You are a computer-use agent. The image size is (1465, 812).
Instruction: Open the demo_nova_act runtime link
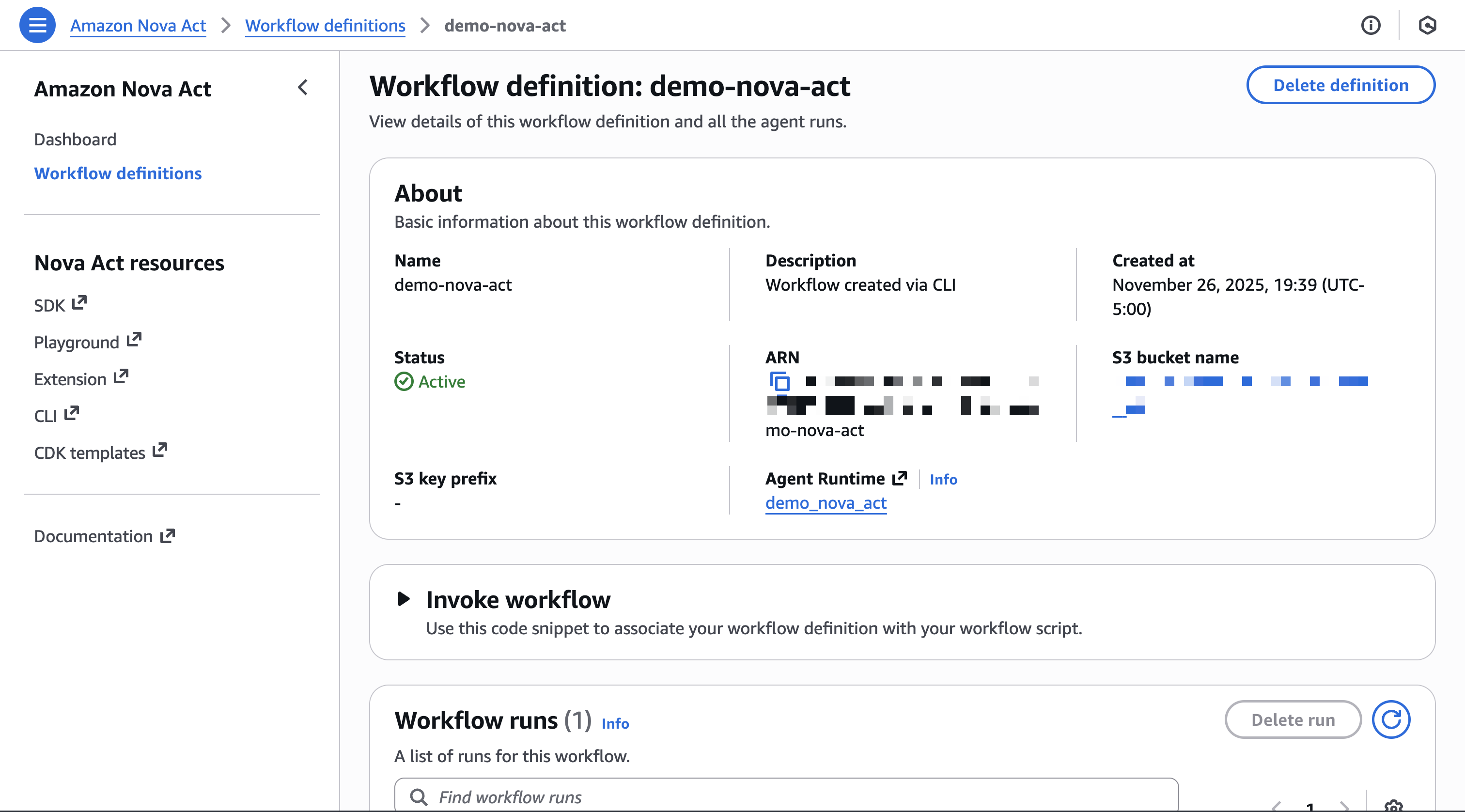826,503
